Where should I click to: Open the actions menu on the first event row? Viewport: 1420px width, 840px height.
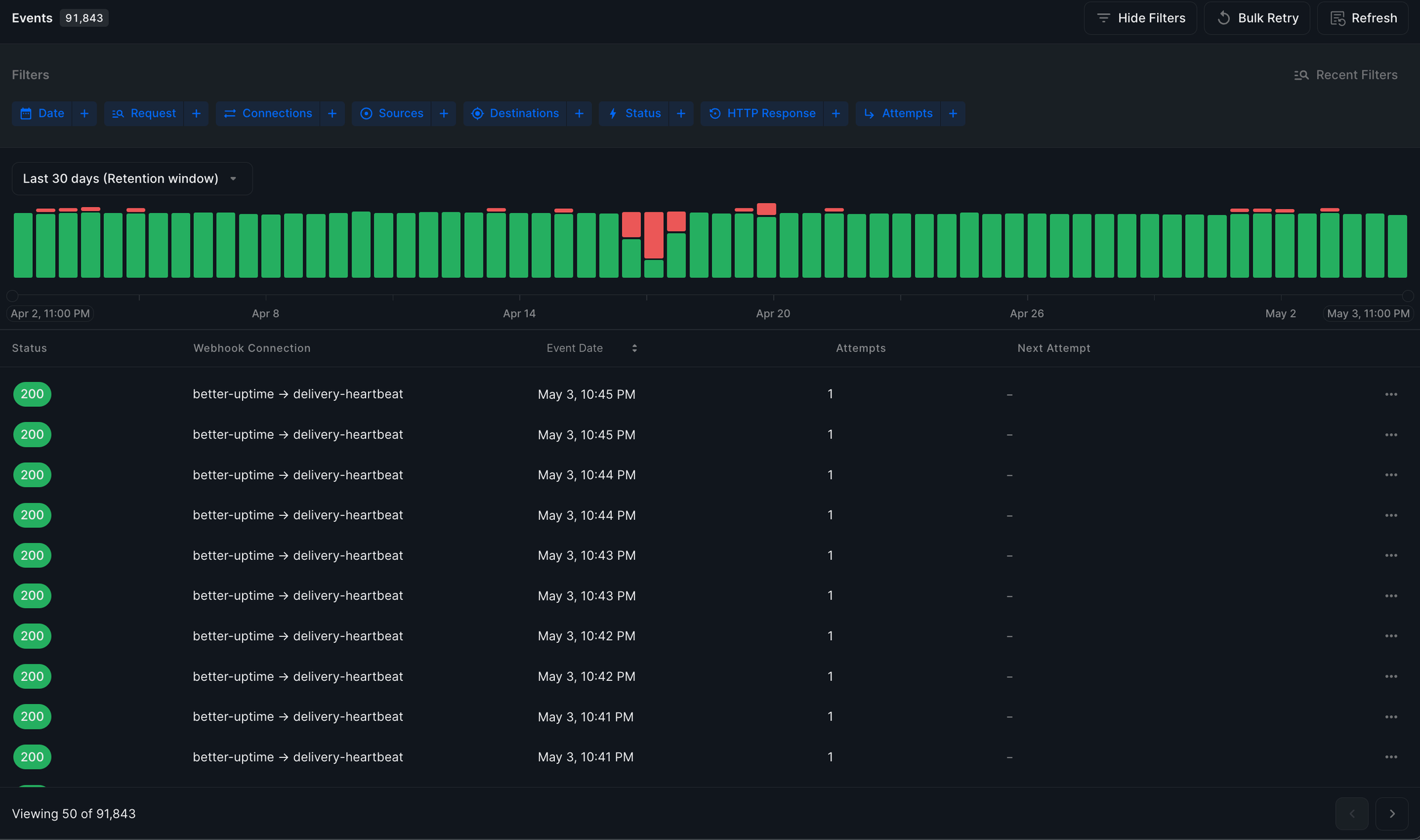pyautogui.click(x=1392, y=394)
